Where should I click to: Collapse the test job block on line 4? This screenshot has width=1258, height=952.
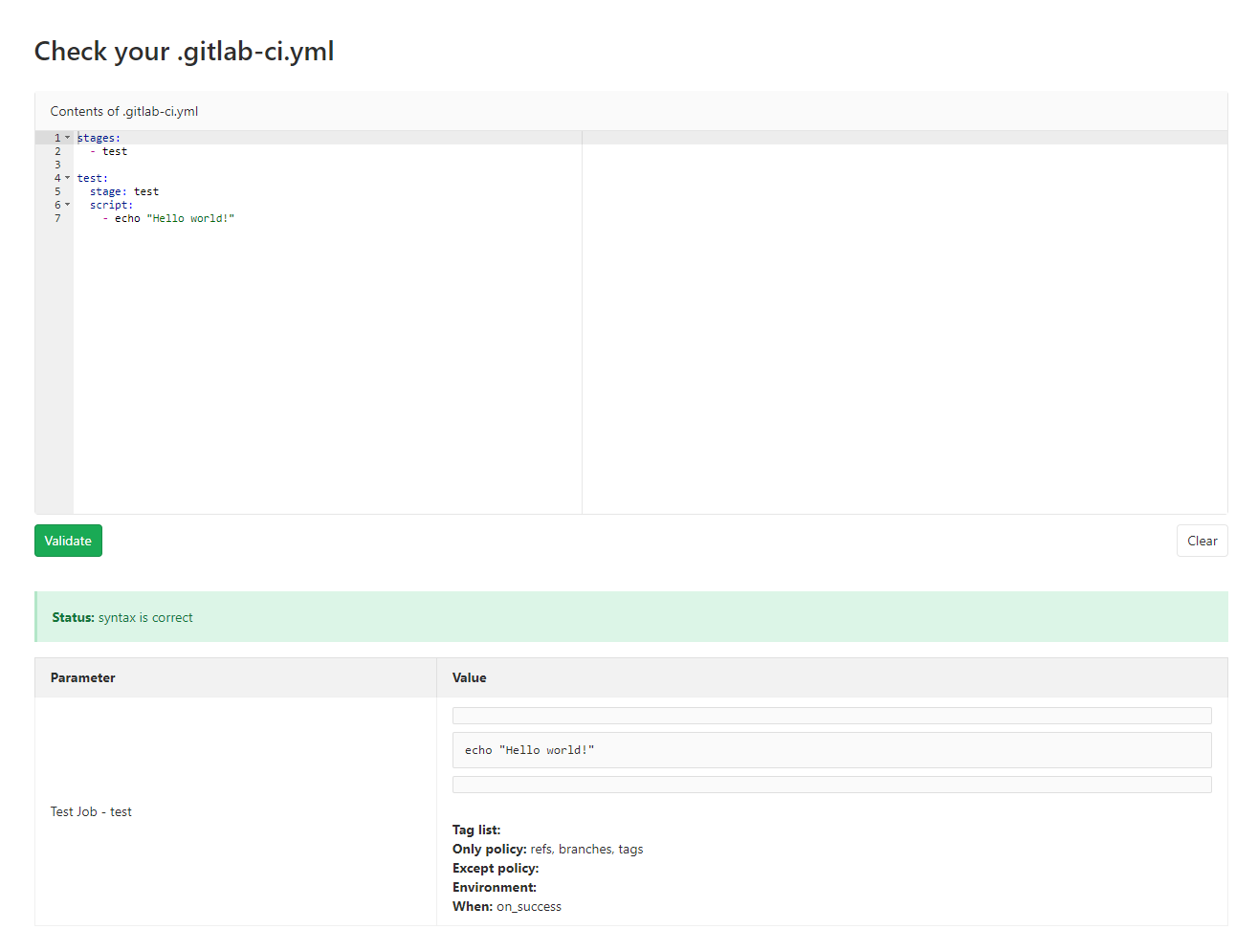tap(67, 178)
